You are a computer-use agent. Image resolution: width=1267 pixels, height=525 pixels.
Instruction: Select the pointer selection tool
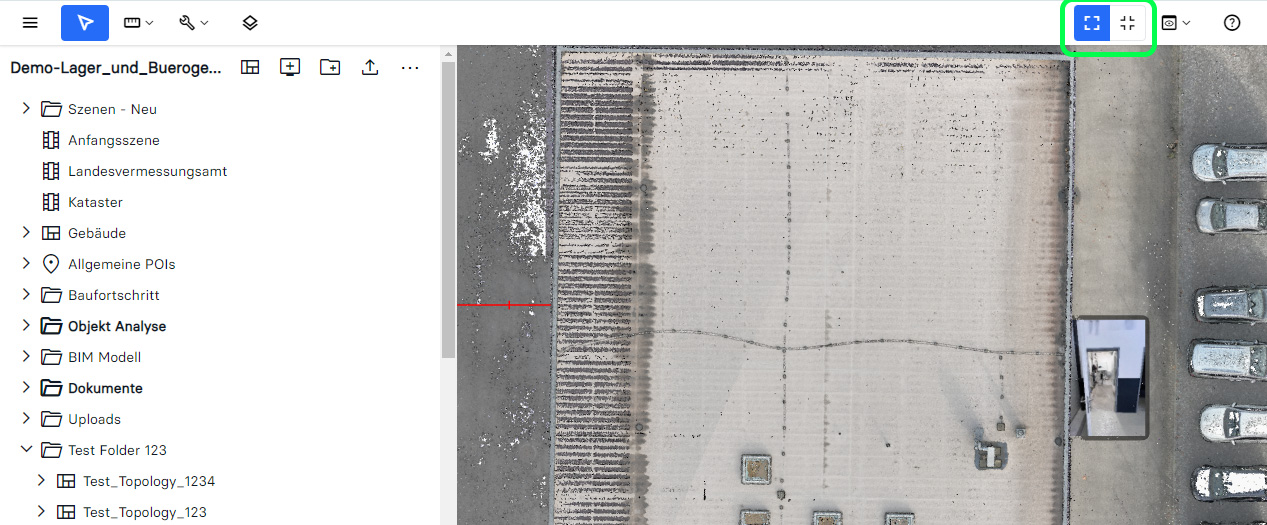coord(85,23)
